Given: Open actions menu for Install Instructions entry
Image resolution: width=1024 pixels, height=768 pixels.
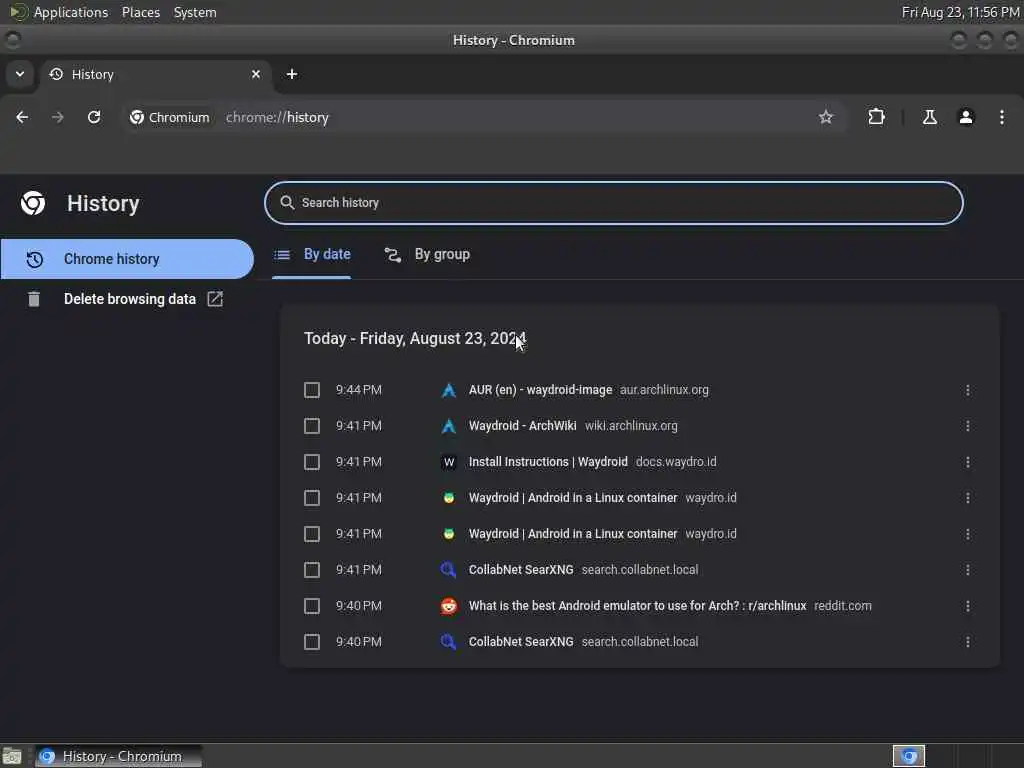Looking at the screenshot, I should pyautogui.click(x=967, y=462).
